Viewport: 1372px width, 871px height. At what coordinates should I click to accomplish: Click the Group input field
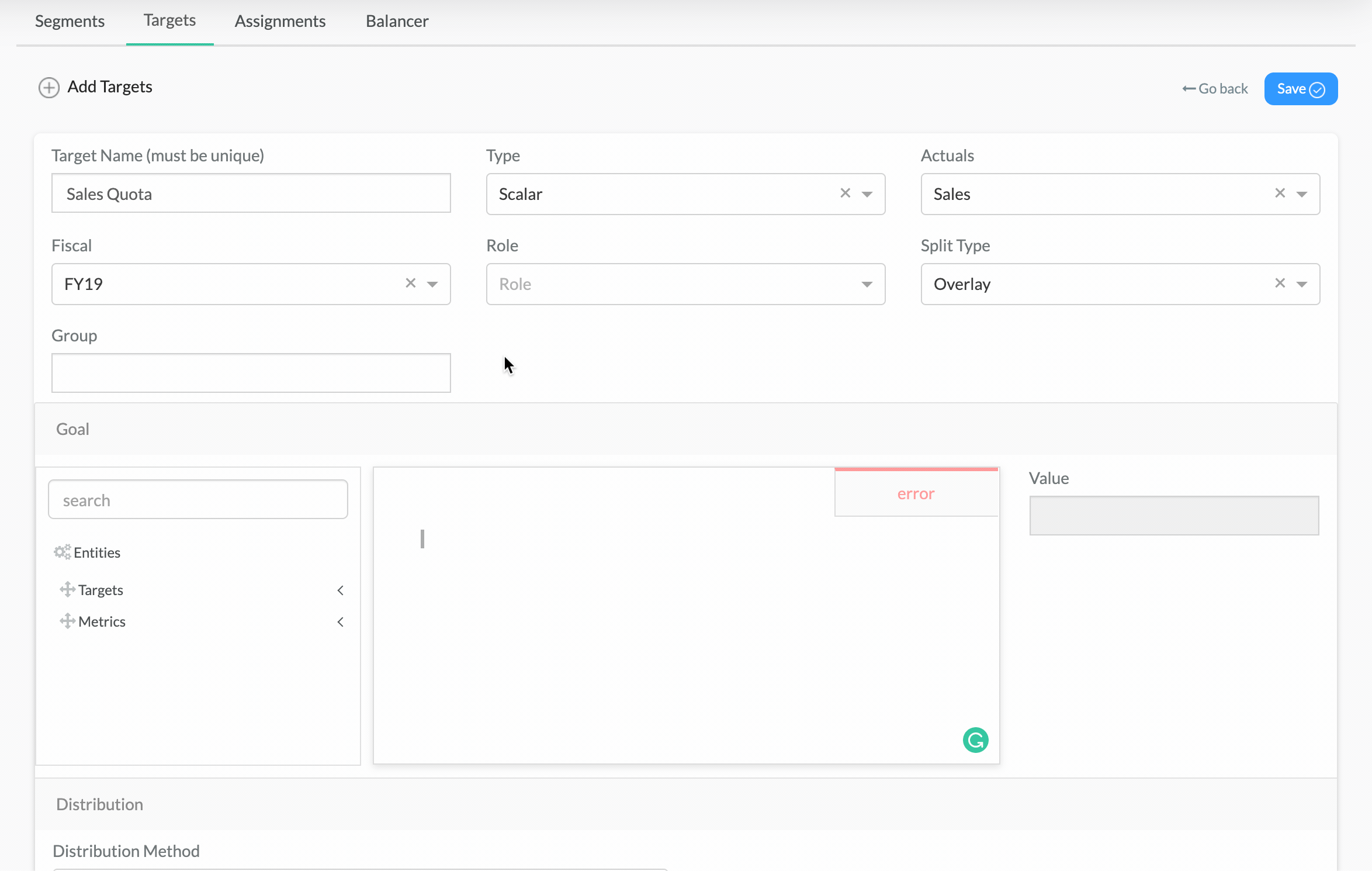[251, 373]
